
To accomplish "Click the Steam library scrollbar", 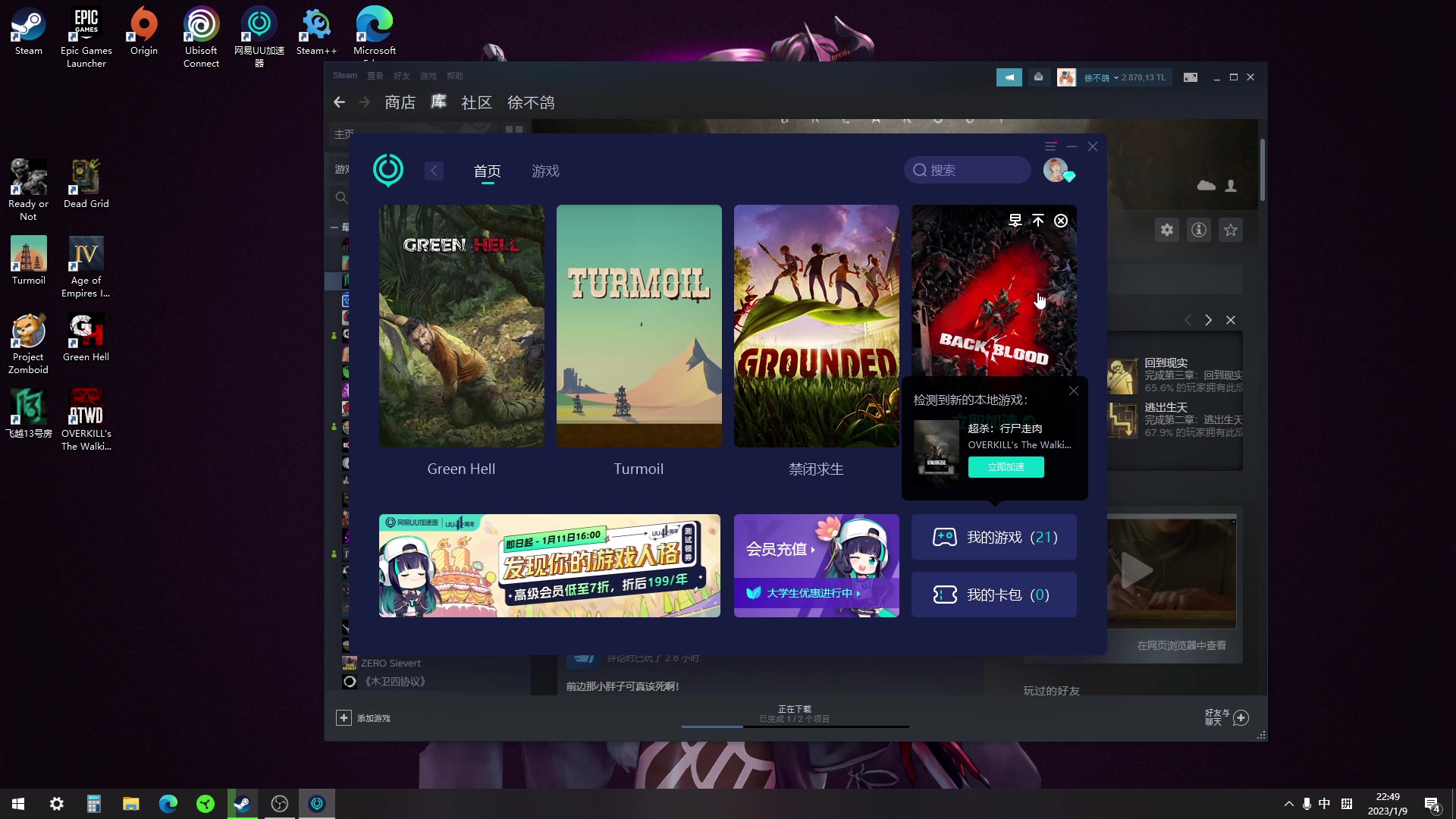I will click(x=1263, y=170).
